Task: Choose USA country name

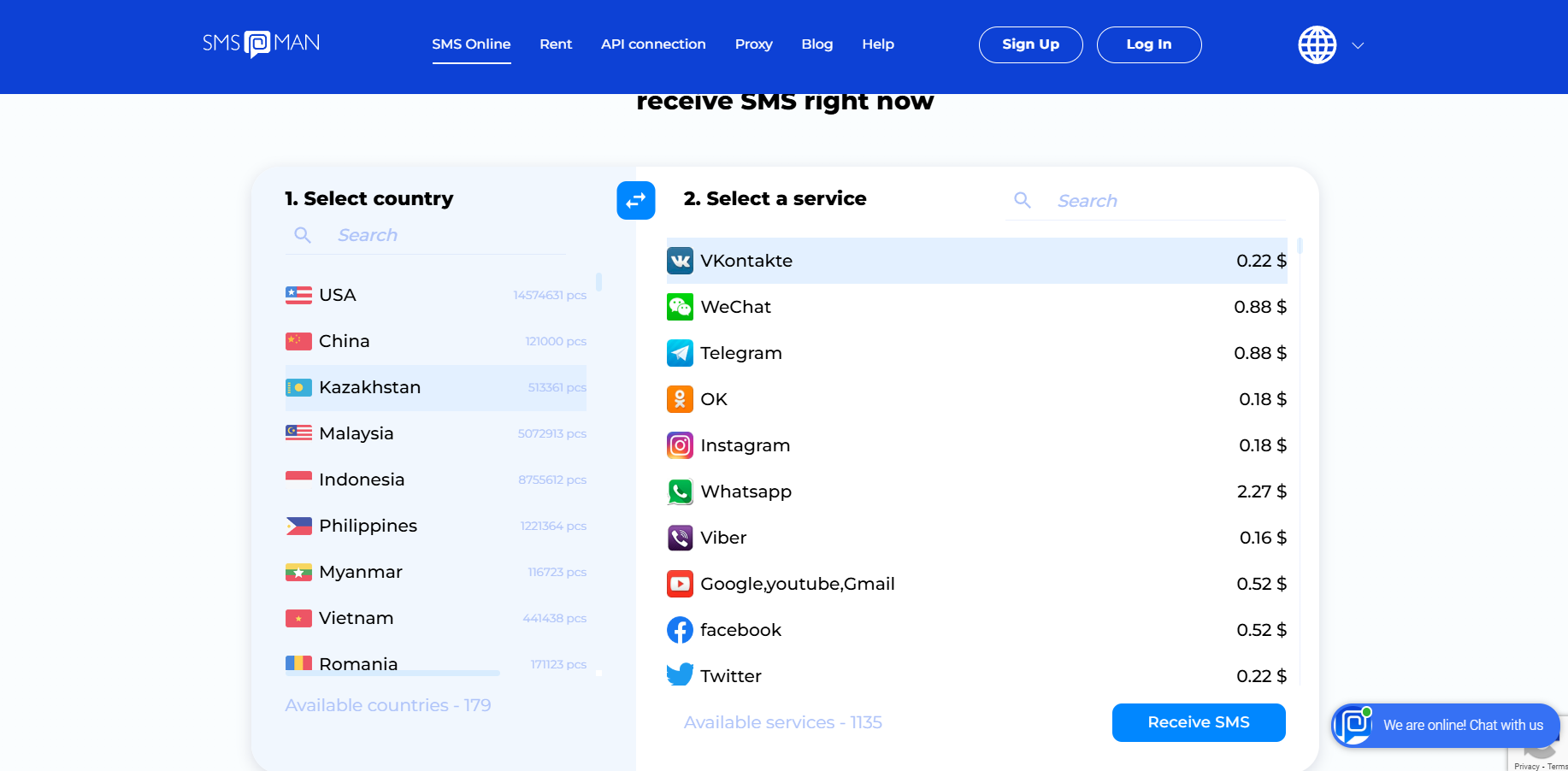Action: (x=338, y=295)
